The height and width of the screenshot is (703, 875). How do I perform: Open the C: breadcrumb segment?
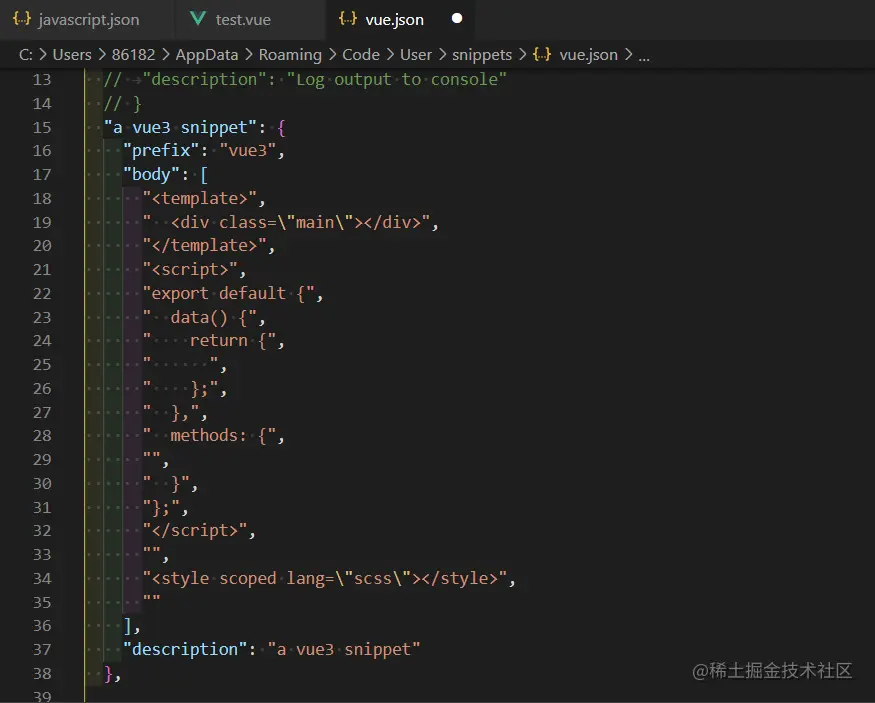(x=26, y=55)
